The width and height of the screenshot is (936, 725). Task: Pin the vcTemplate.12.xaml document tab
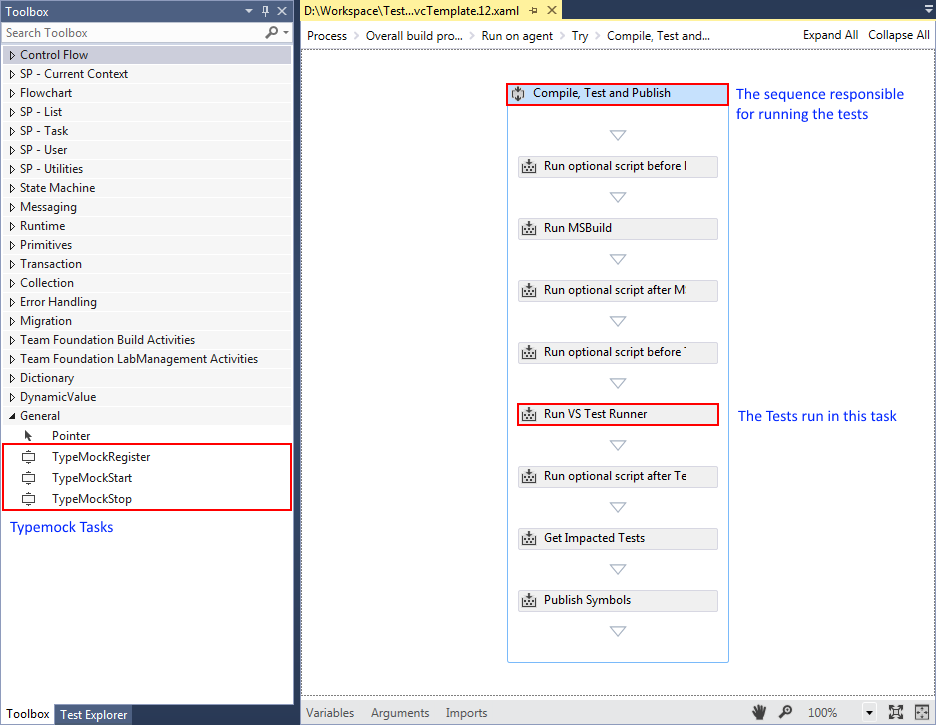534,10
